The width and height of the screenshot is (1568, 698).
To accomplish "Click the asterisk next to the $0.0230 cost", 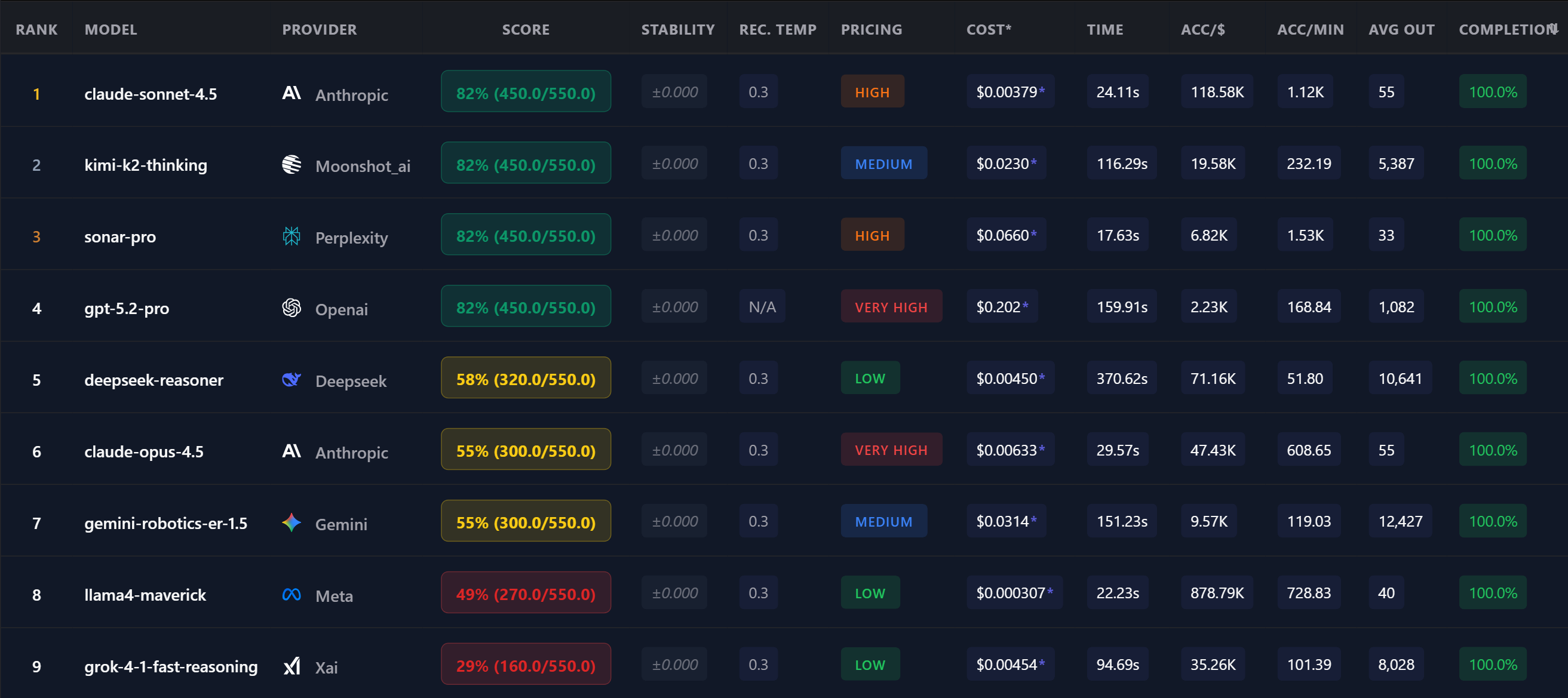I will pos(1035,161).
